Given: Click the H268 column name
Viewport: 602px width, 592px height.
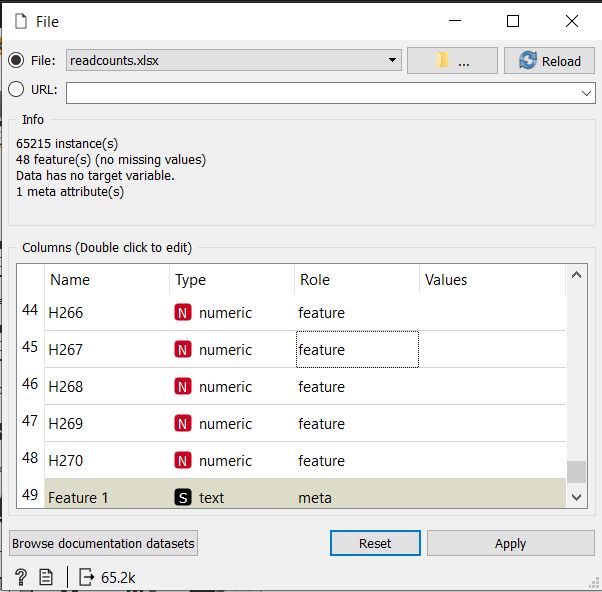Looking at the screenshot, I should pyautogui.click(x=66, y=387).
